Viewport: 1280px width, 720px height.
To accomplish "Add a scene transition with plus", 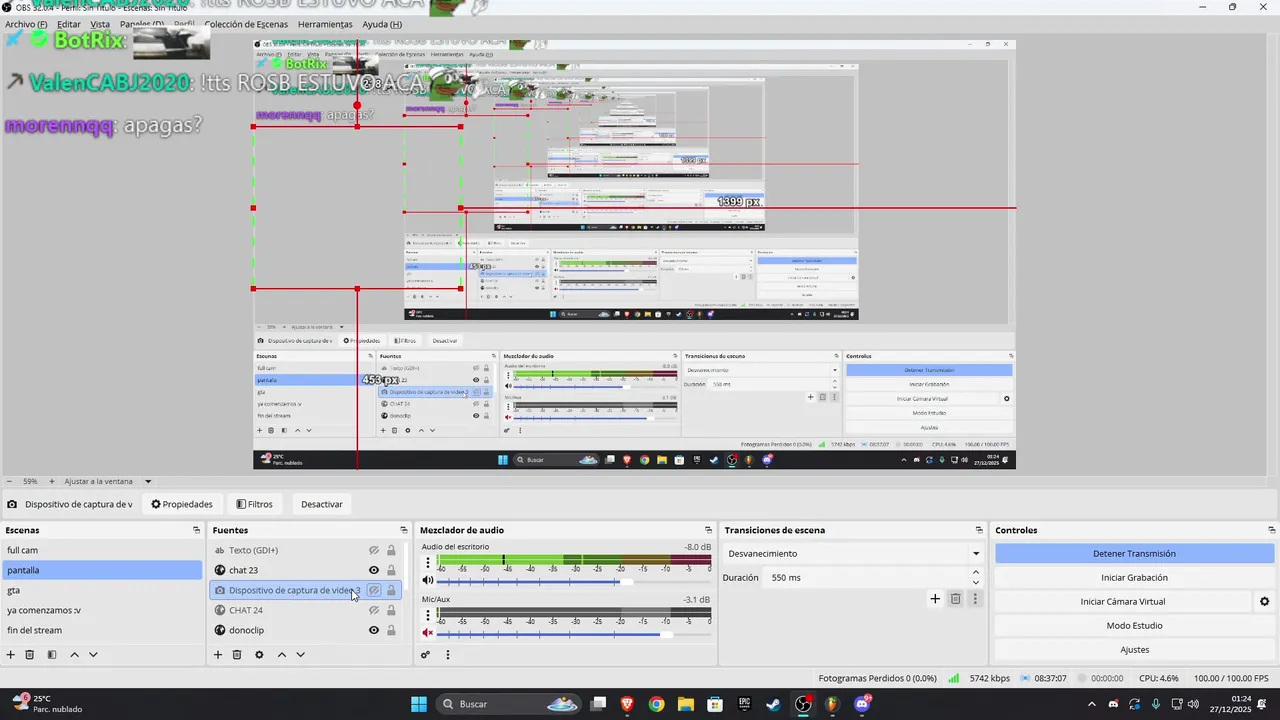I will (x=935, y=599).
